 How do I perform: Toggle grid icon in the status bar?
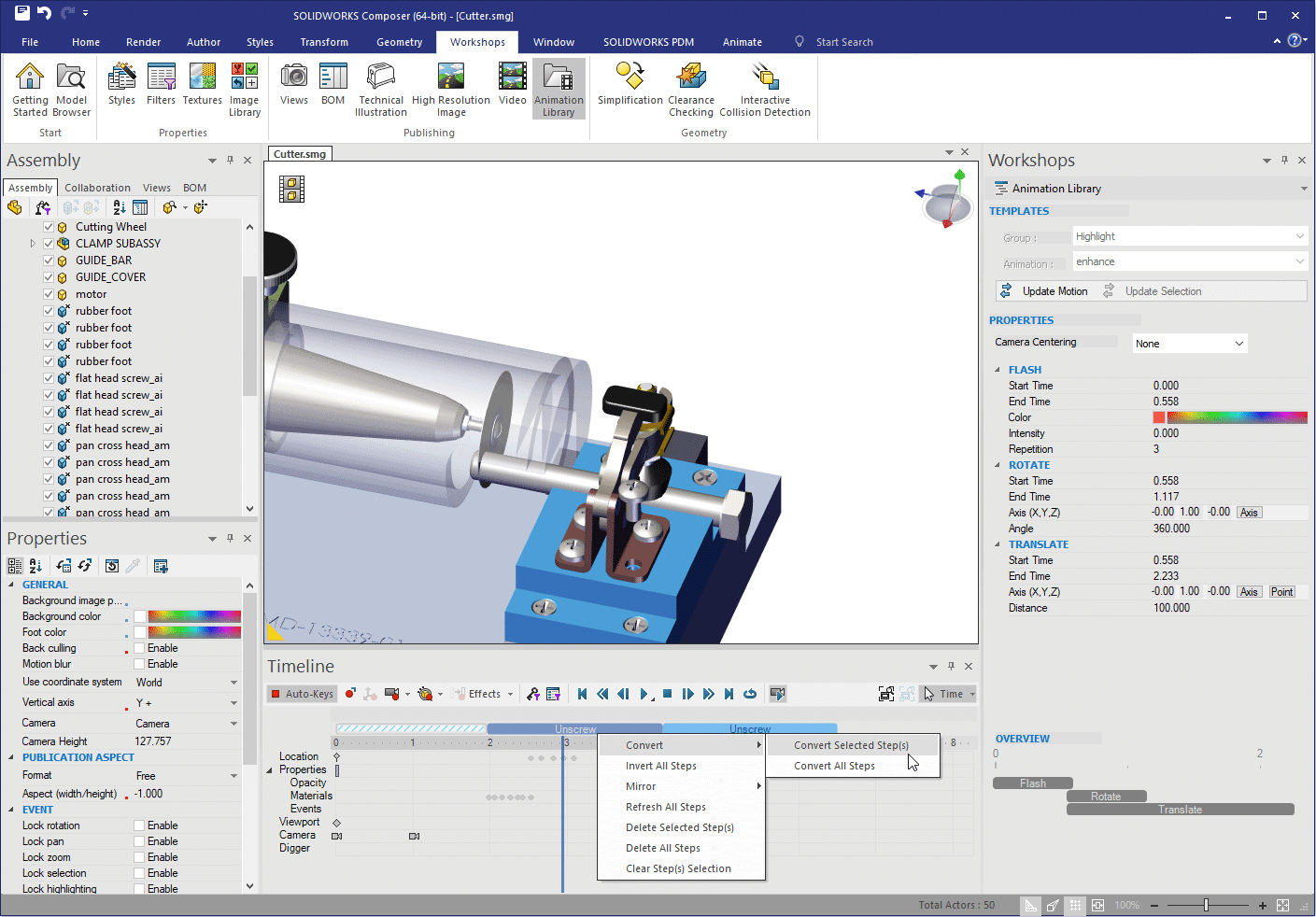[1075, 905]
